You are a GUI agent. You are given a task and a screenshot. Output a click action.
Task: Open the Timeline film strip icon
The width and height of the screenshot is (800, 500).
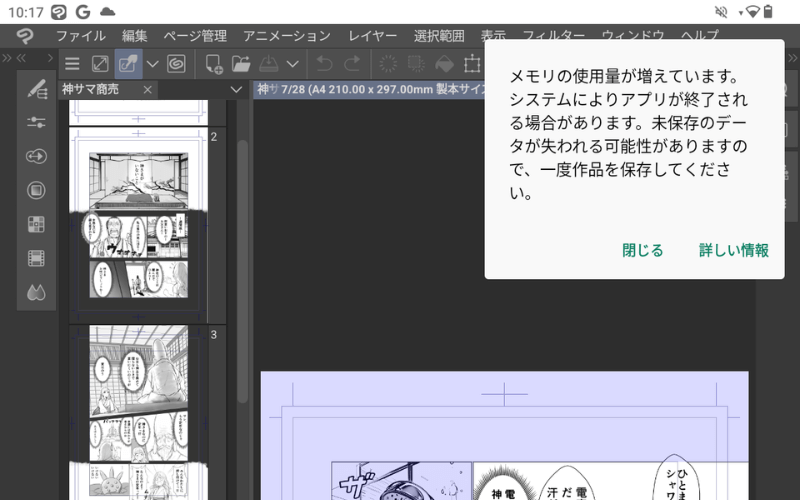point(36,258)
